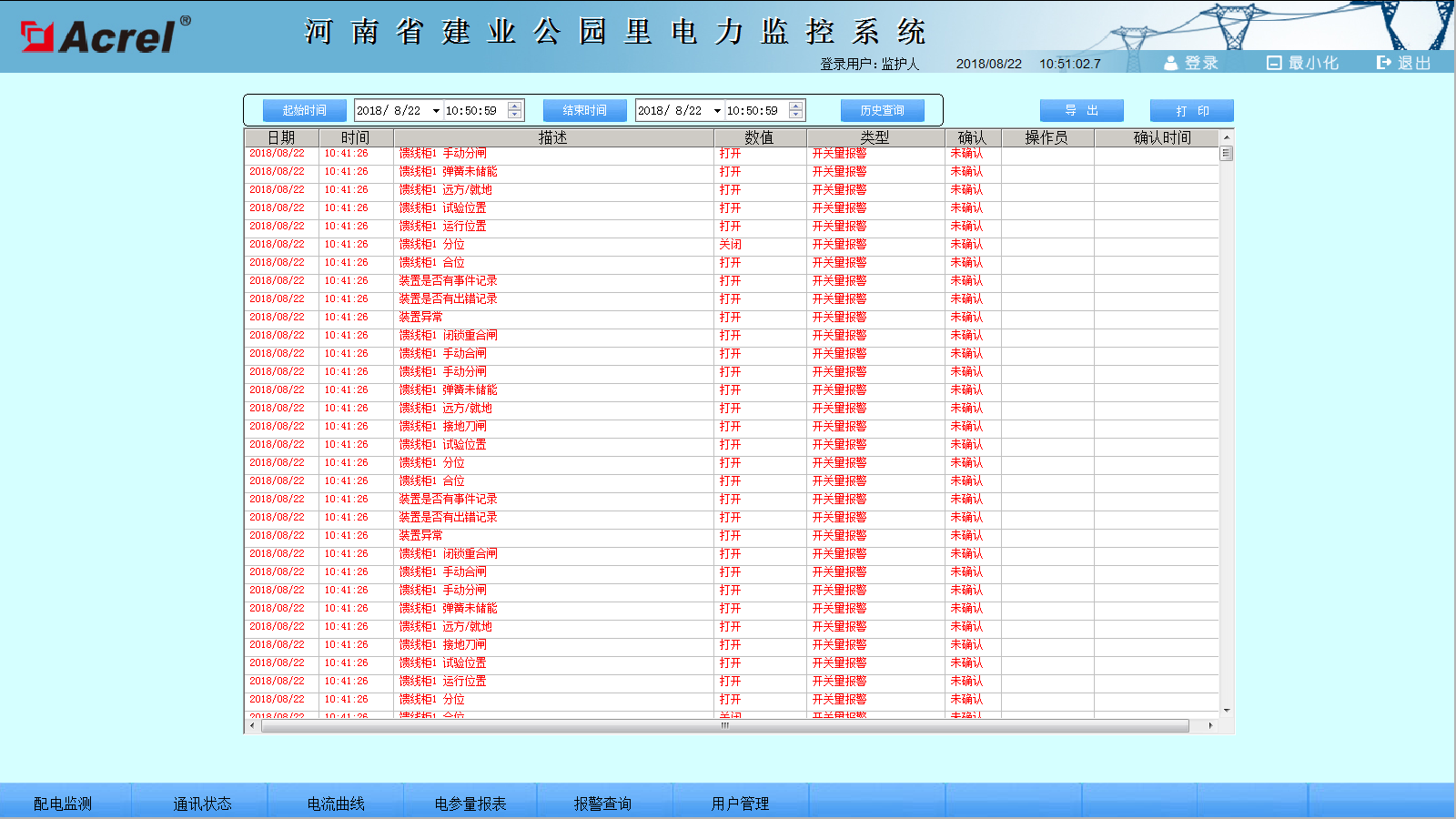1456x819 pixels.
Task: Click the horizontal scrollbar thumb
Action: point(724,726)
